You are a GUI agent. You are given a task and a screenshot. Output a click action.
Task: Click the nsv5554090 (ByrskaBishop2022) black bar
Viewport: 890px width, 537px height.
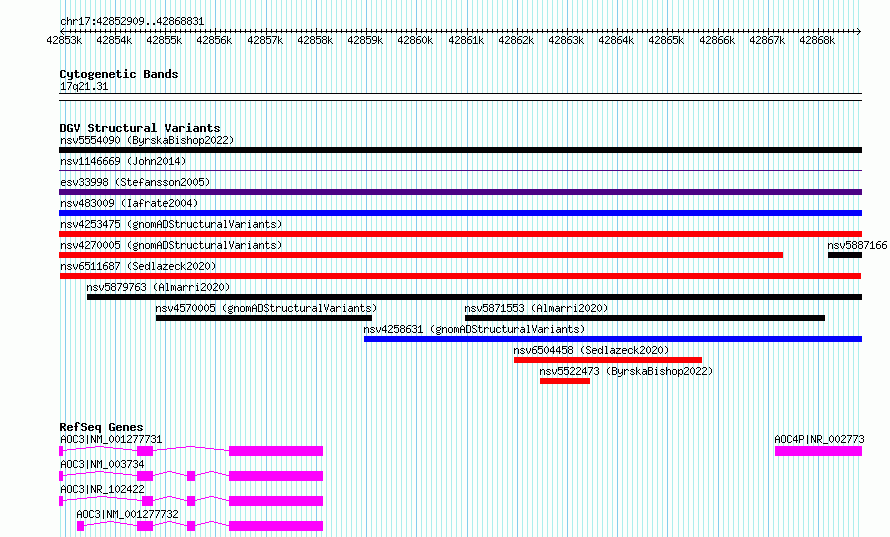coord(460,150)
